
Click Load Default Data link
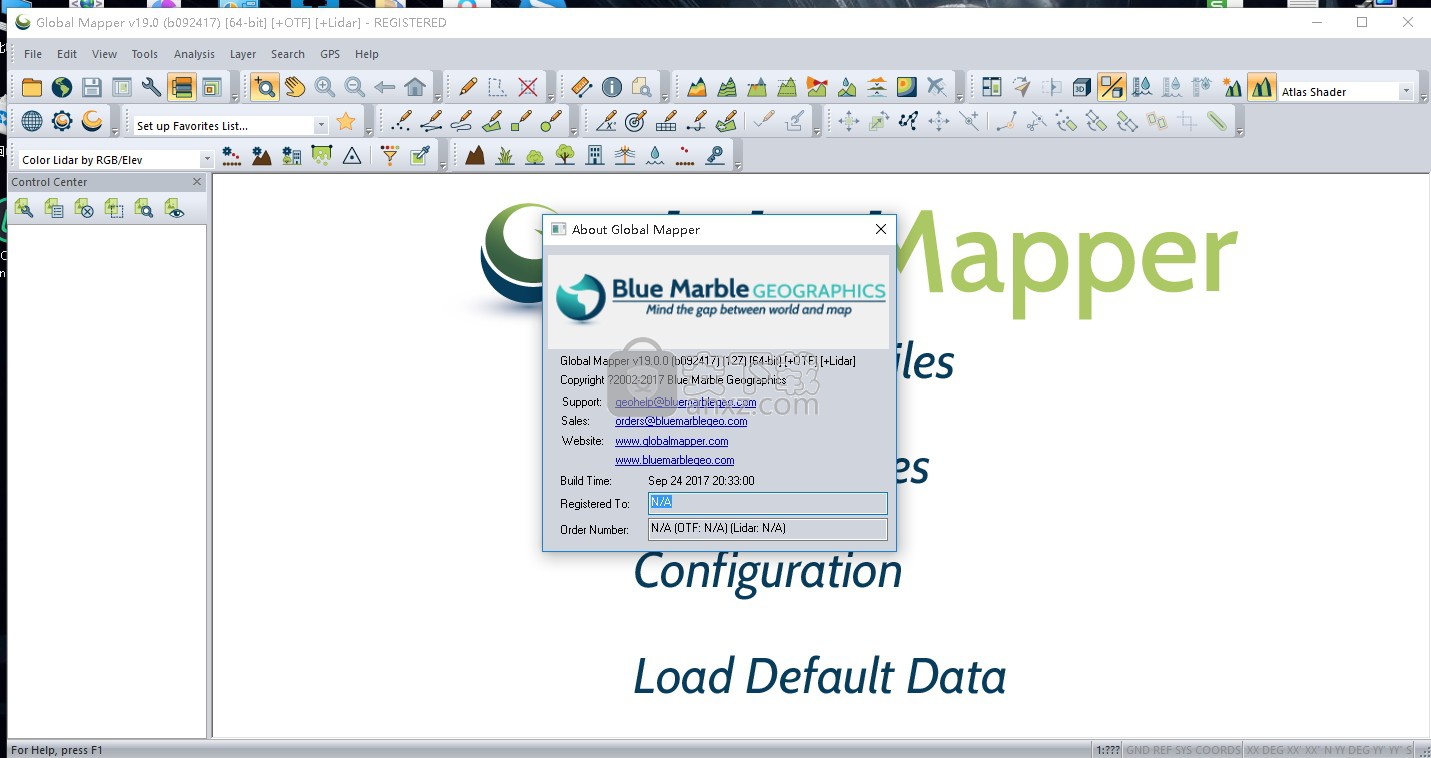pos(819,677)
